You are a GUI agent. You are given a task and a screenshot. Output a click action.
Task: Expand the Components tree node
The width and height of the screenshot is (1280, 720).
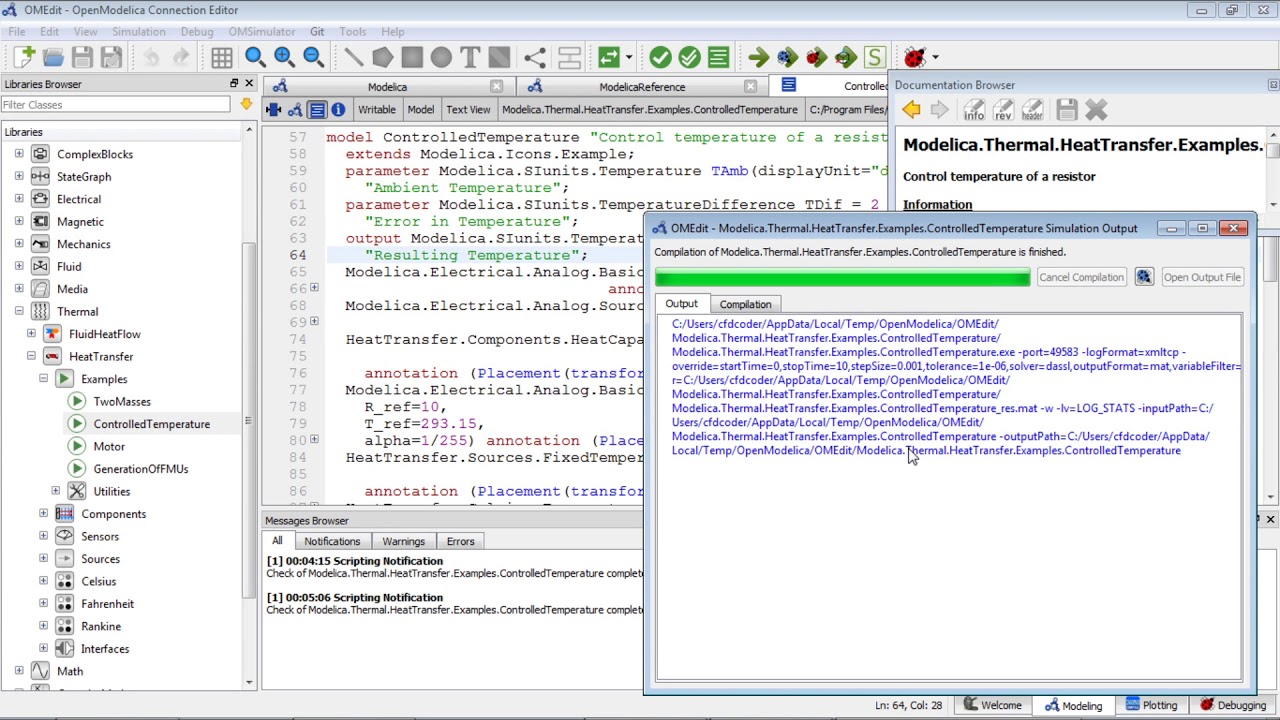click(43, 514)
